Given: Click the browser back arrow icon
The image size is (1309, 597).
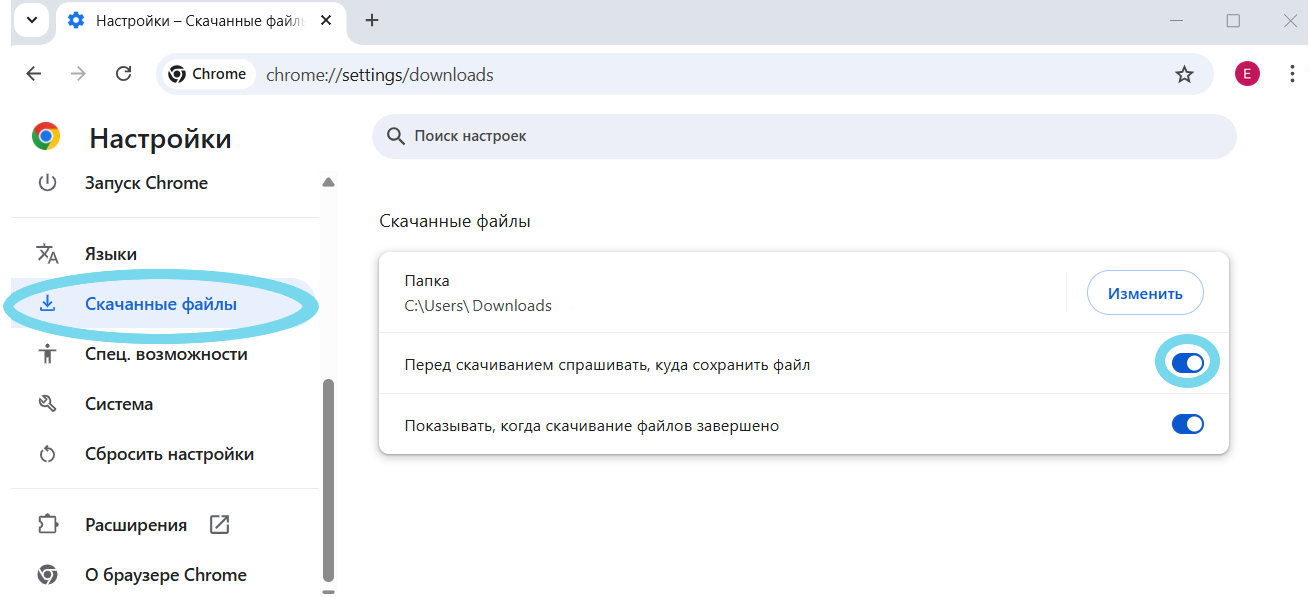Looking at the screenshot, I should 34,74.
